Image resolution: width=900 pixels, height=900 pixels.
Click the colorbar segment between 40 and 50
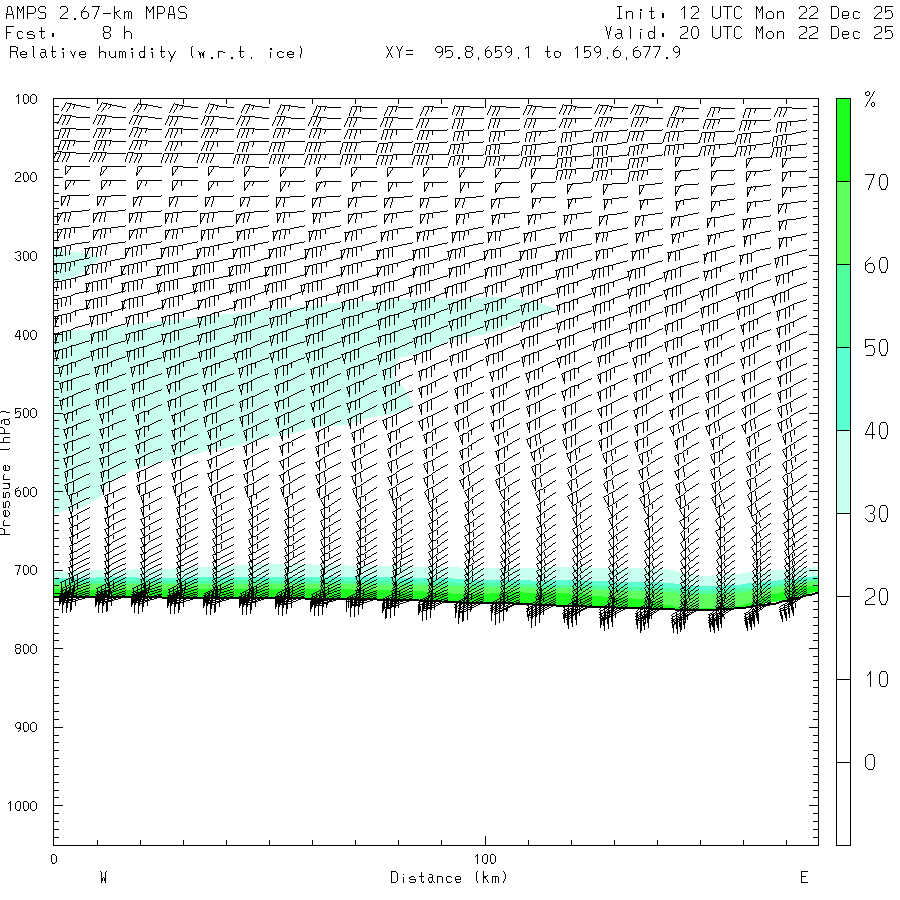tap(843, 389)
